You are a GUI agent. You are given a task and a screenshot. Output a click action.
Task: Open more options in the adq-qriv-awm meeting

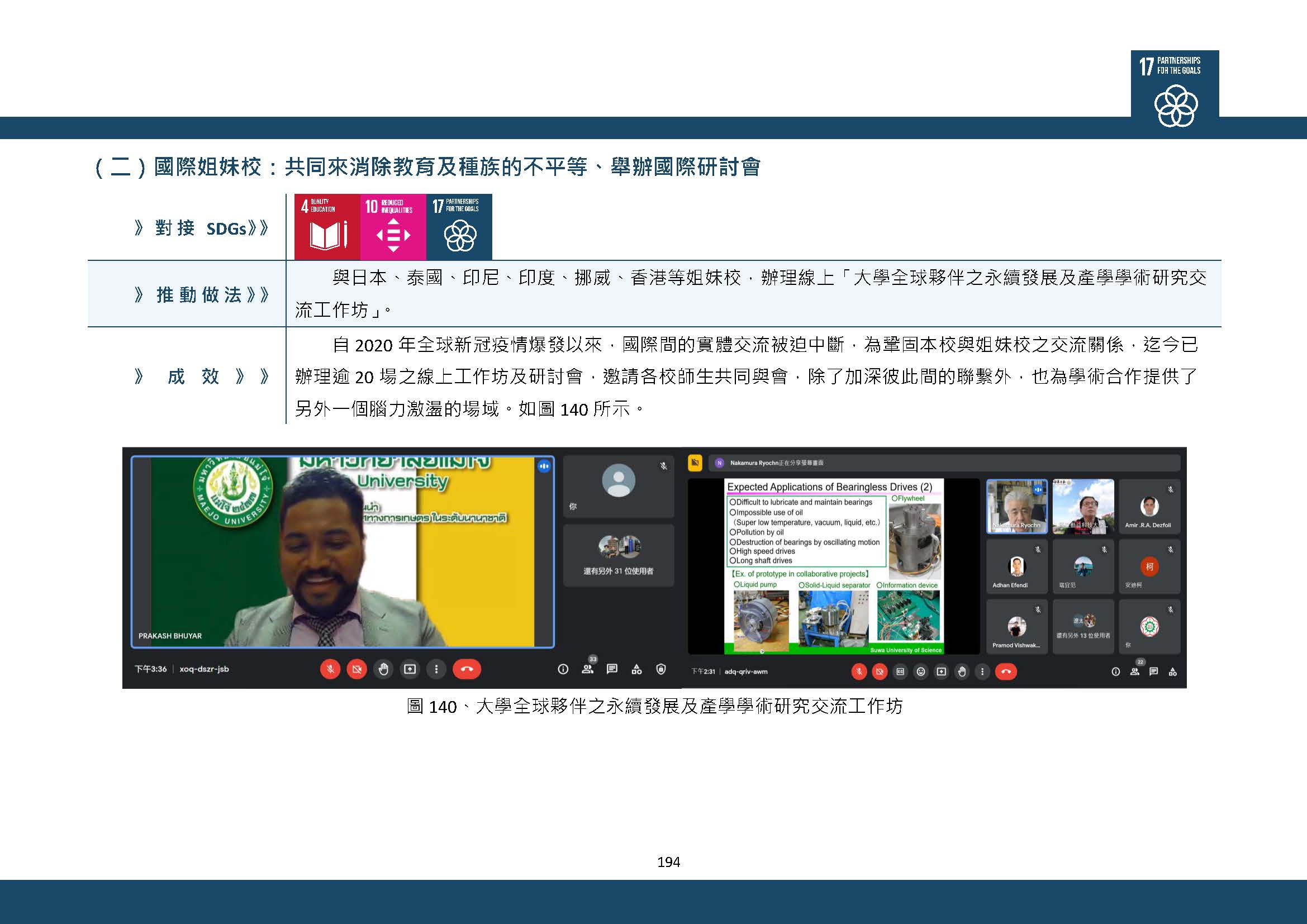[982, 672]
